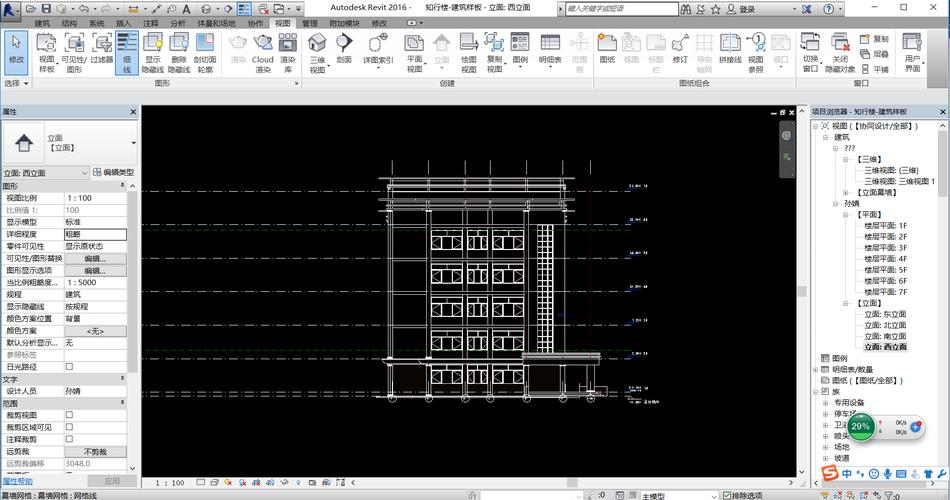Click the 绘图视图 (Drafting View) tool

[468, 52]
